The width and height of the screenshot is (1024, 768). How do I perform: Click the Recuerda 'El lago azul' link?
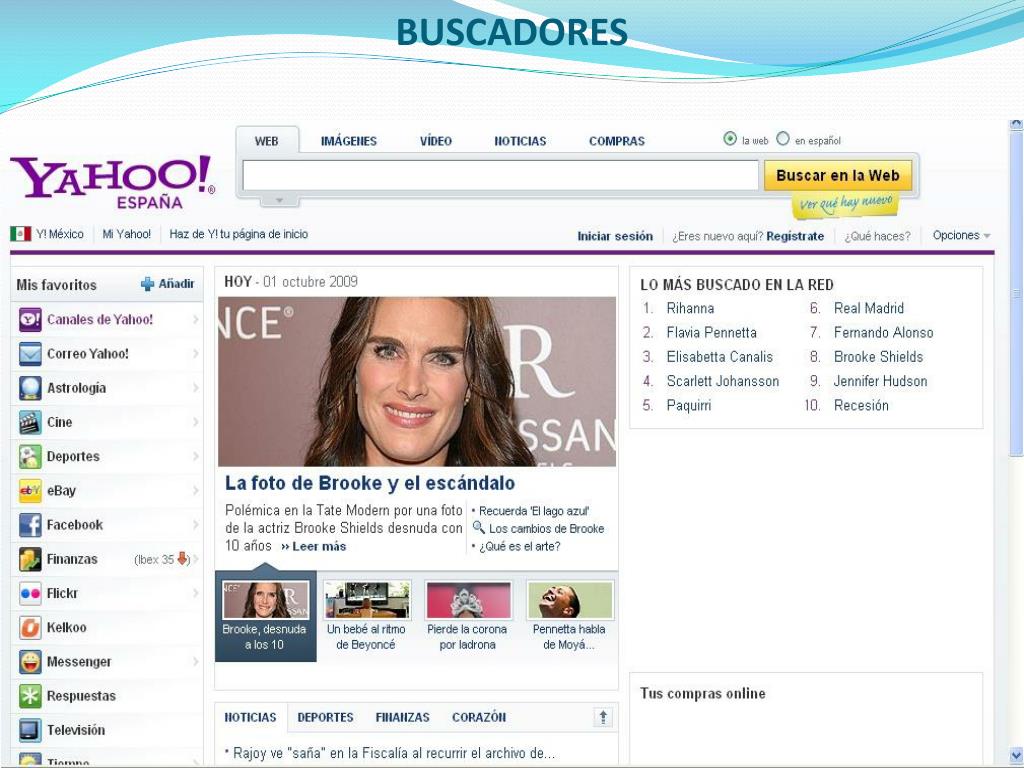pos(534,511)
